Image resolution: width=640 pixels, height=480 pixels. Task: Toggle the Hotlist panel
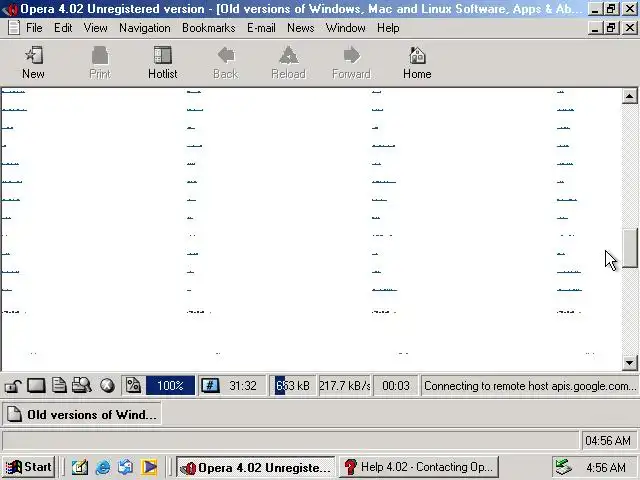click(162, 62)
